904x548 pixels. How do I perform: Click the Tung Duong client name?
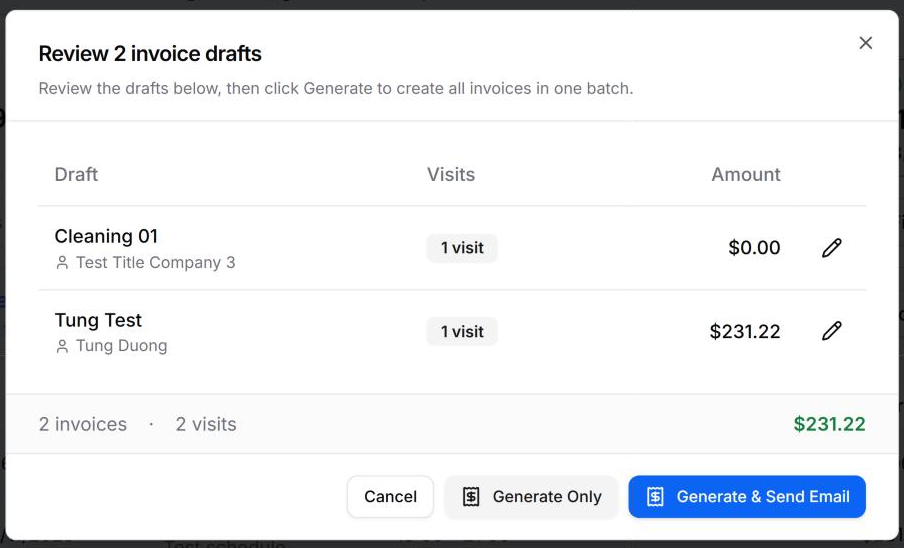tap(122, 346)
